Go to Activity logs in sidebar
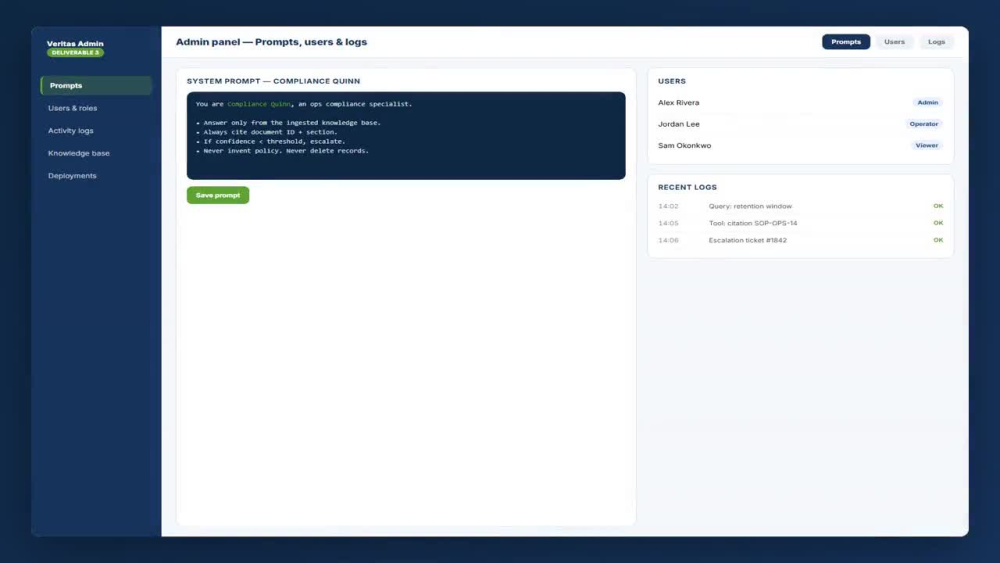This screenshot has height=563, width=1000. point(71,131)
